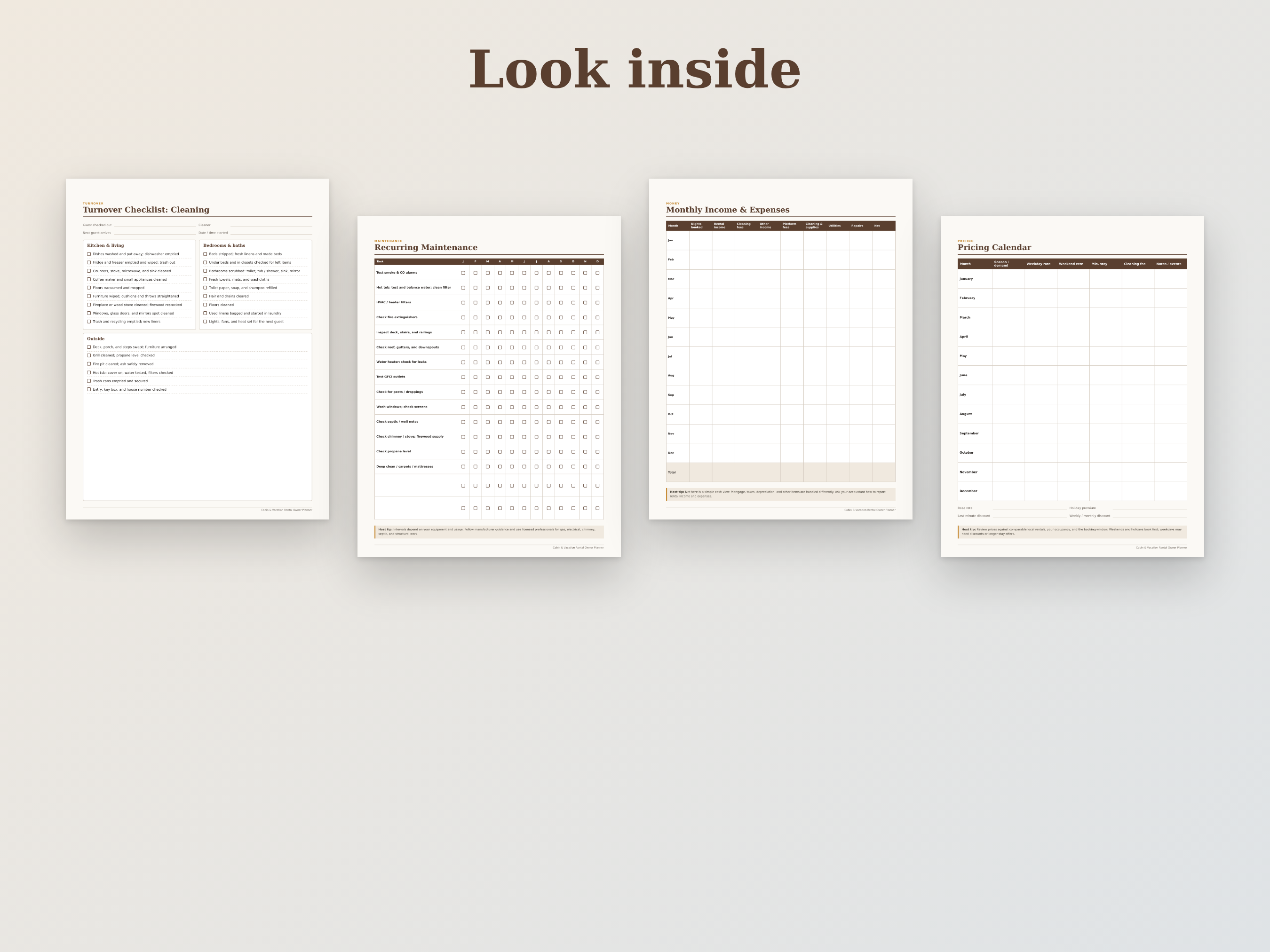Viewport: 1270px width, 952px height.
Task: Tick 'Entry, key box, and house number checked'
Action: point(89,390)
